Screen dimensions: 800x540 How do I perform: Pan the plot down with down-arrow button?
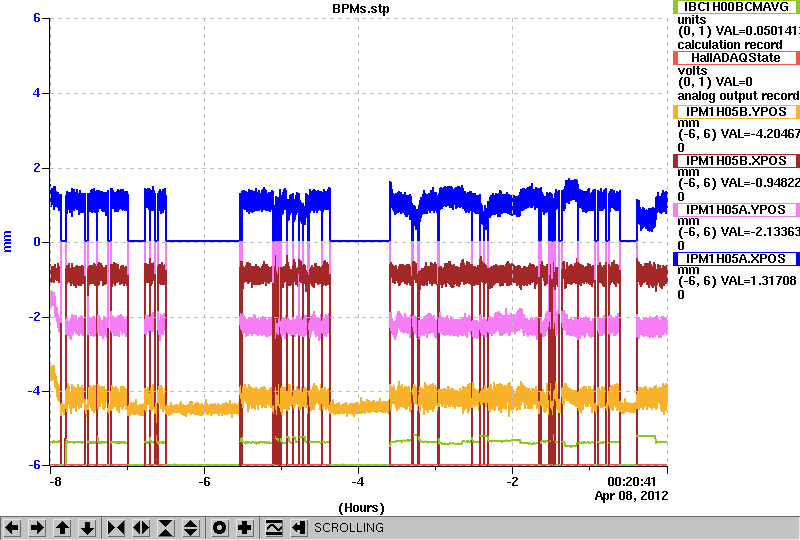pos(87,527)
